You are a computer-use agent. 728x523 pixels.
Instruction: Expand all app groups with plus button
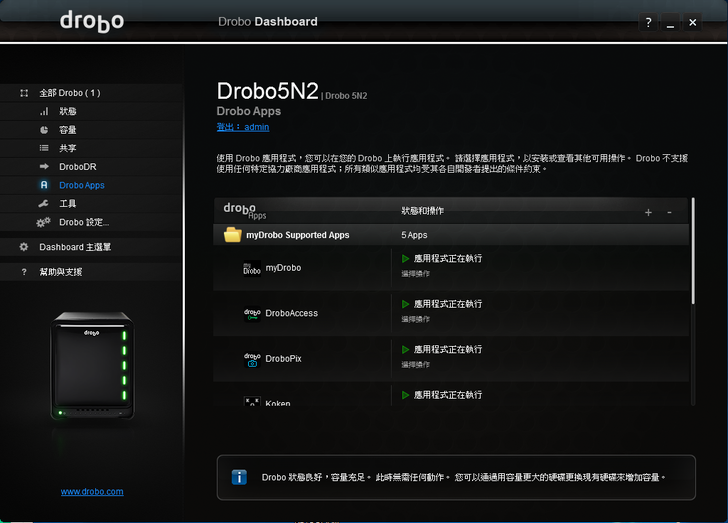tap(648, 212)
